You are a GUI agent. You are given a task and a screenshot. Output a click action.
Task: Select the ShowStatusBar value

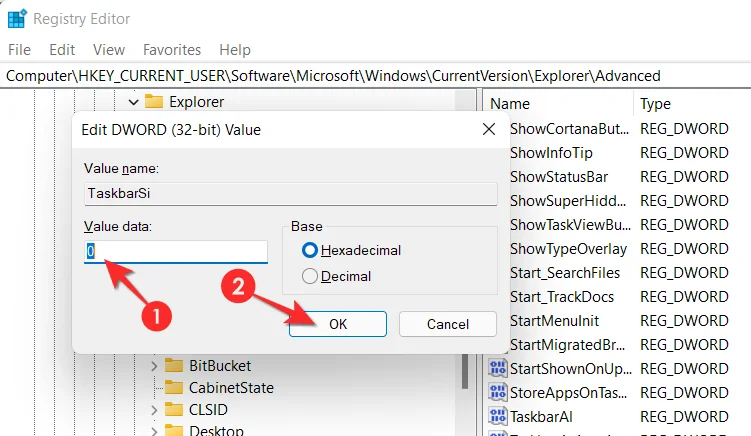(x=559, y=177)
